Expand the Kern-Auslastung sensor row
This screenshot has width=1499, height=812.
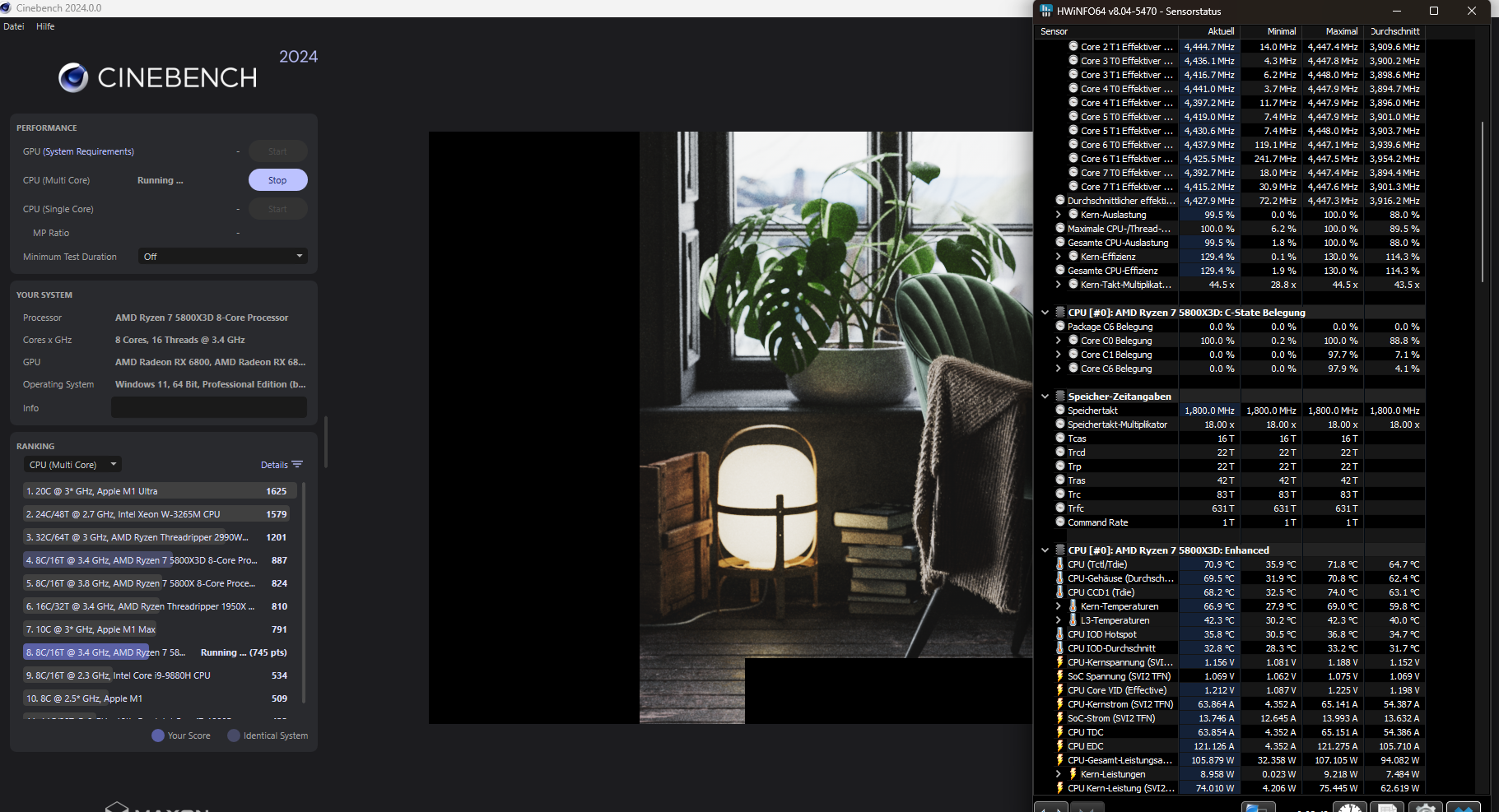coord(1058,215)
